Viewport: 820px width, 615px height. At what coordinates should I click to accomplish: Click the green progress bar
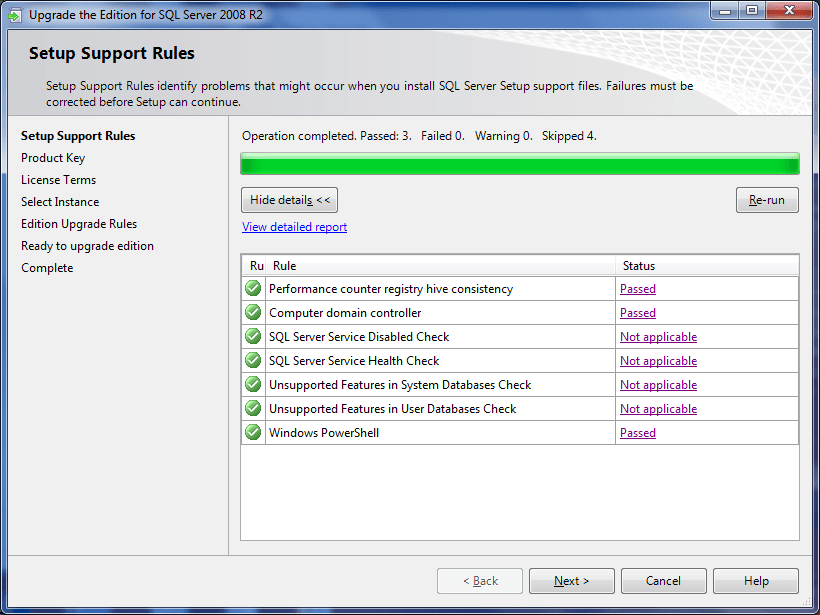coord(520,164)
